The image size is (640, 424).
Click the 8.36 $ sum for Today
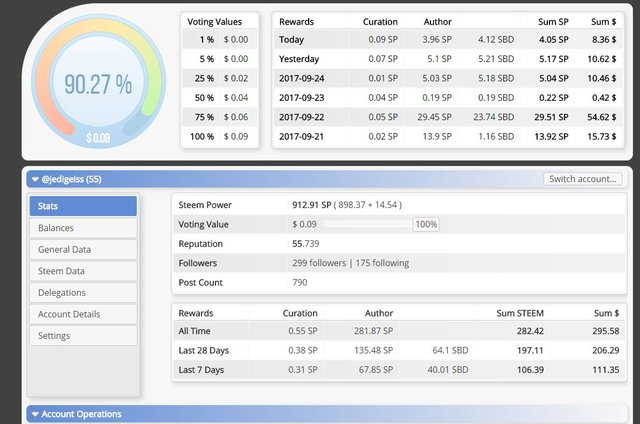pyautogui.click(x=604, y=40)
